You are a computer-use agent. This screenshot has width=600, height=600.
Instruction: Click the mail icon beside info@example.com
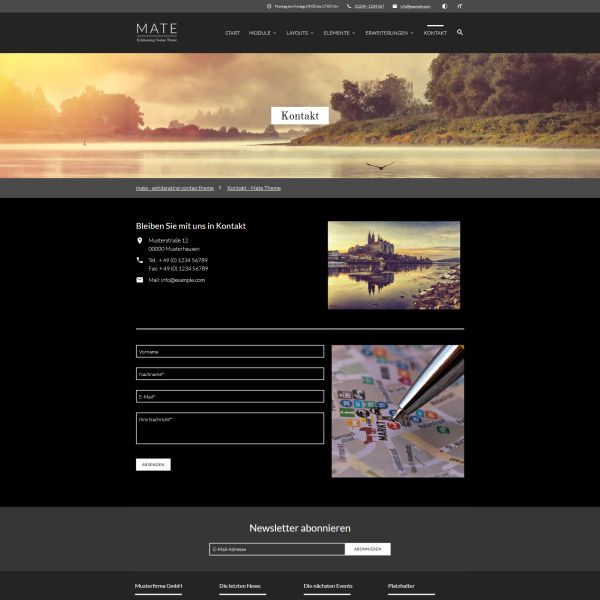[x=140, y=280]
